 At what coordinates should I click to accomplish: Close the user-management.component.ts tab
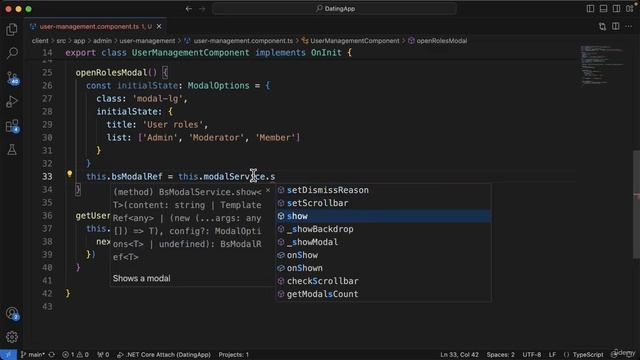159,27
